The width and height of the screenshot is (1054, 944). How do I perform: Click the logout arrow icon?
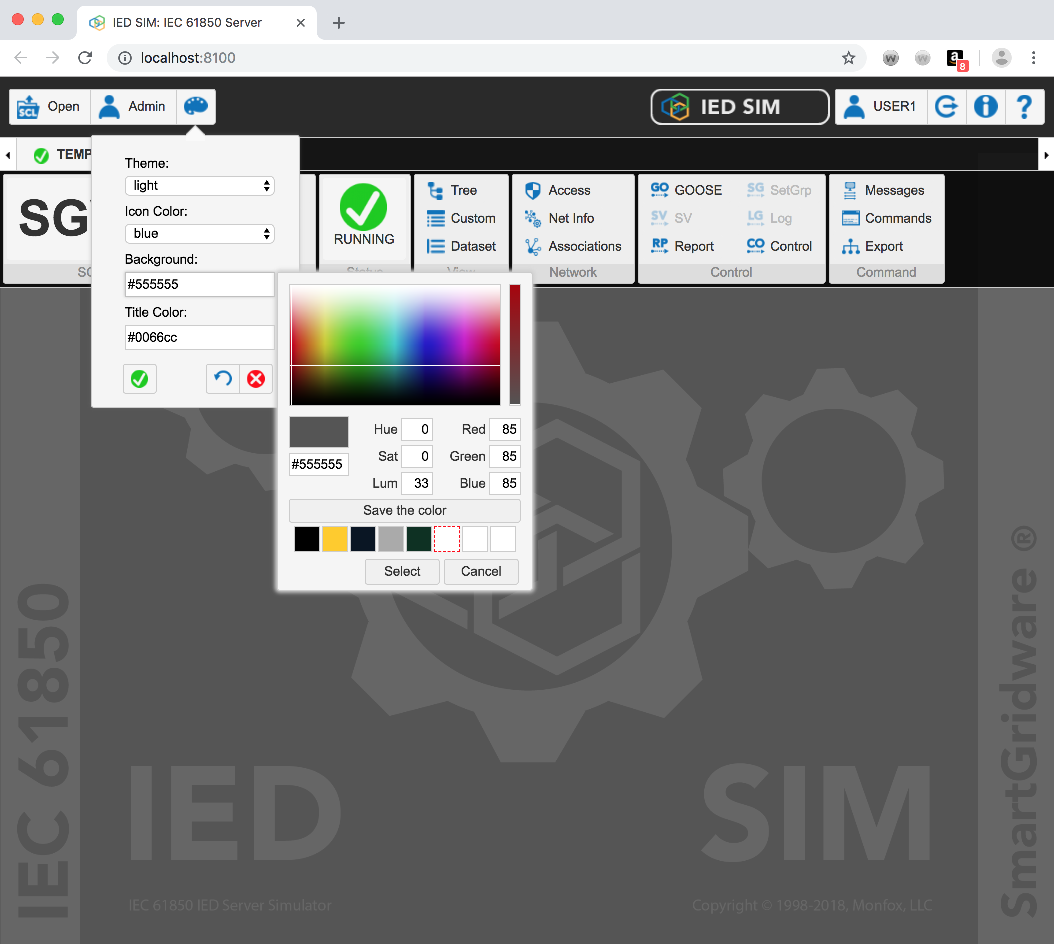coord(946,106)
